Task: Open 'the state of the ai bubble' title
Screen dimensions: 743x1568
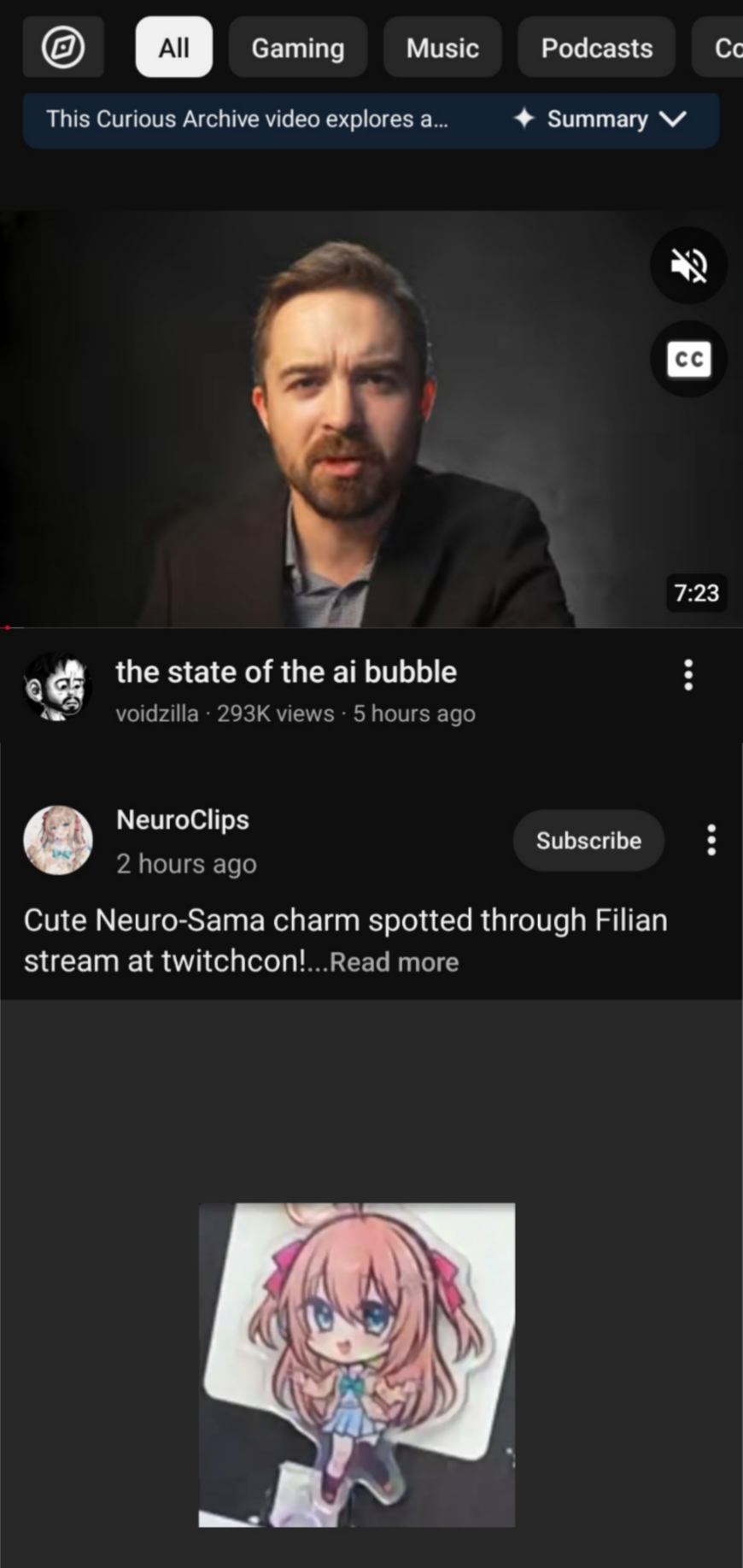Action: 286,672
